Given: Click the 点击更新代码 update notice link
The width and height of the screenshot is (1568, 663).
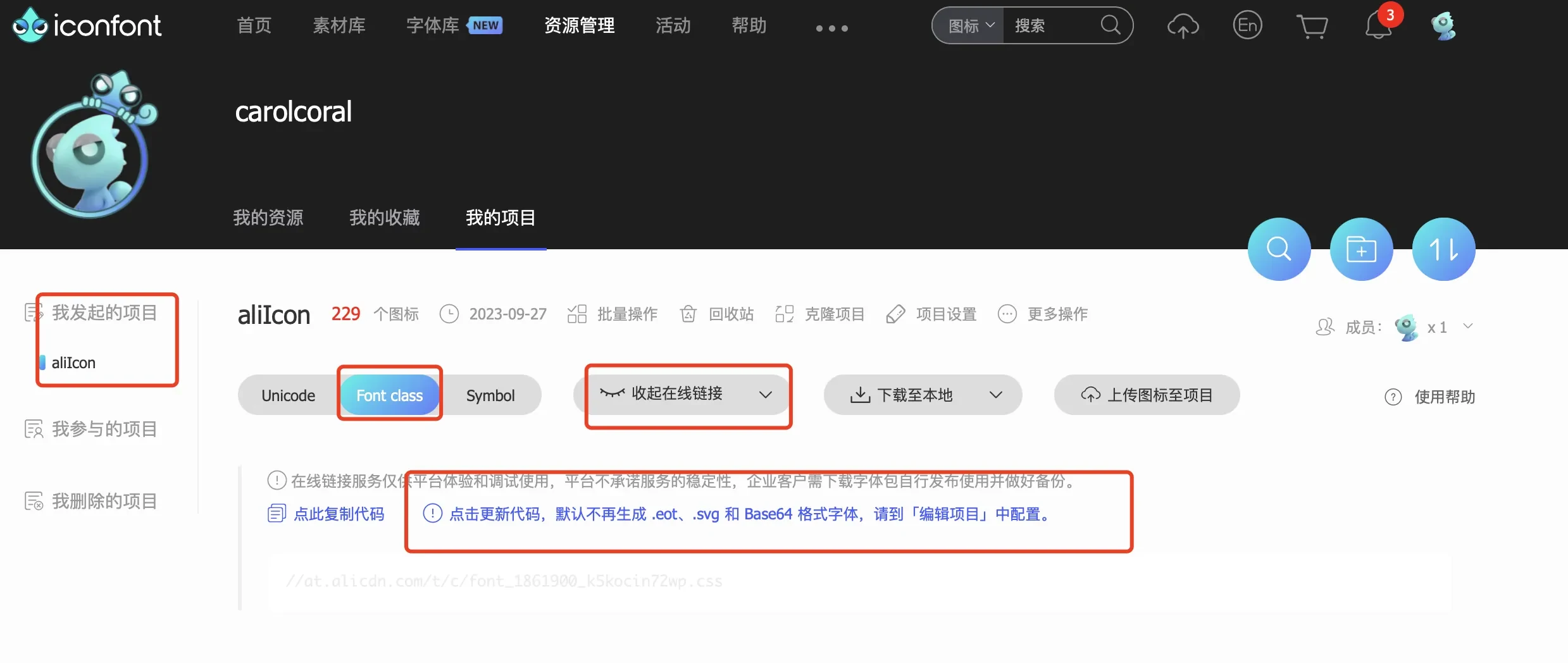Looking at the screenshot, I should 737,514.
